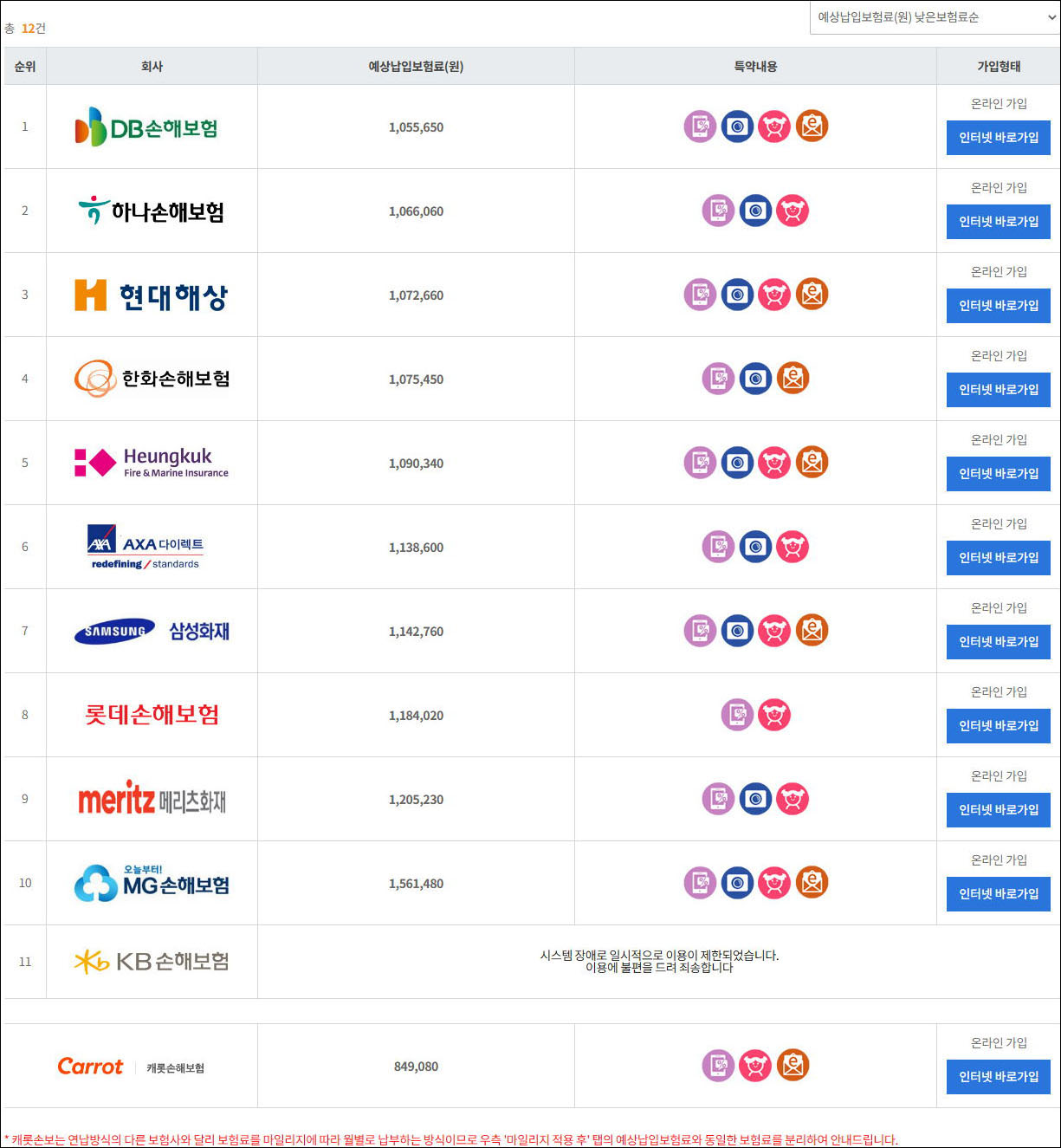Click 인터넷 바로가입 for AXA다이렉트
This screenshot has height=1148, width=1061.
pyautogui.click(x=999, y=558)
